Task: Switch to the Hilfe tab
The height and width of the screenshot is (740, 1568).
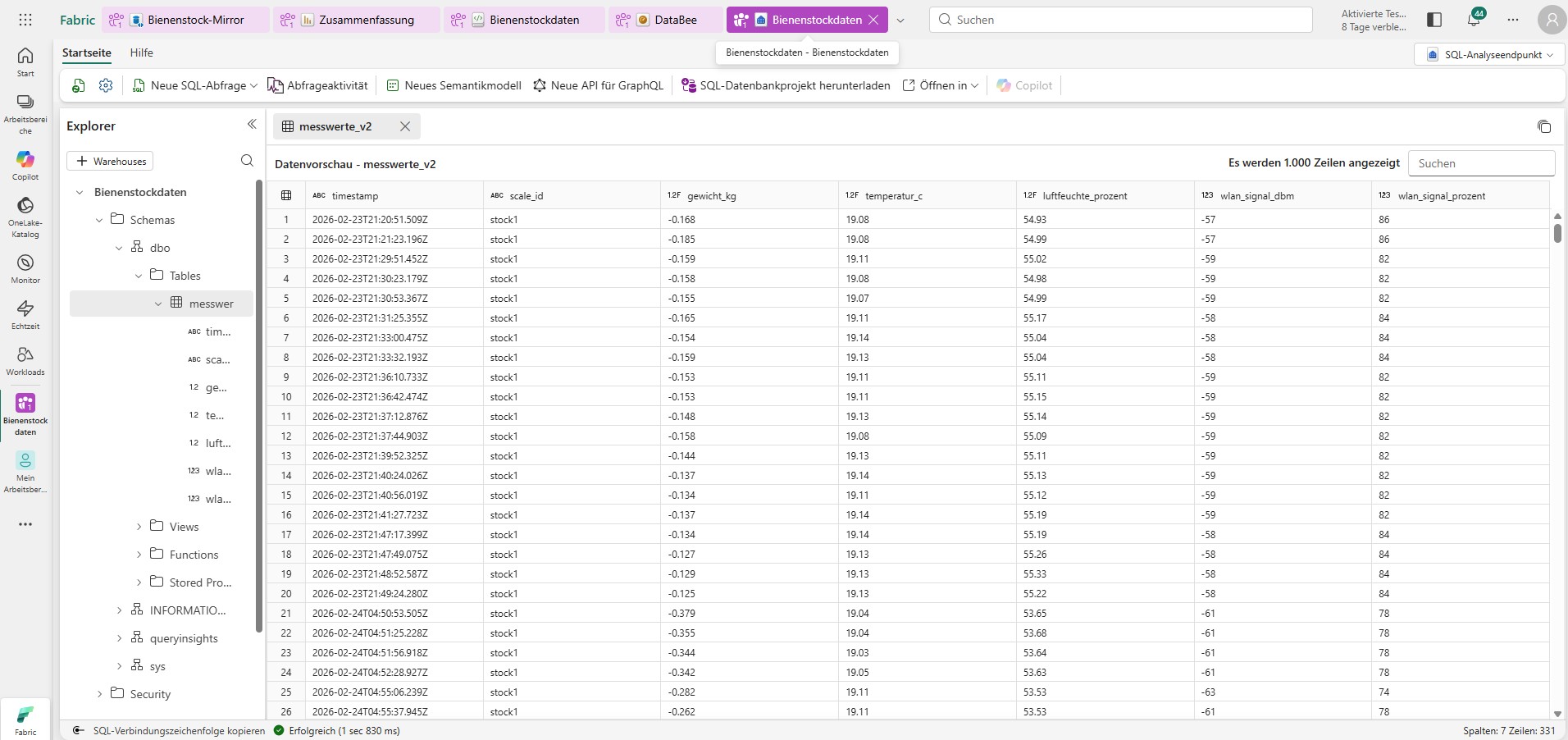Action: coord(141,52)
